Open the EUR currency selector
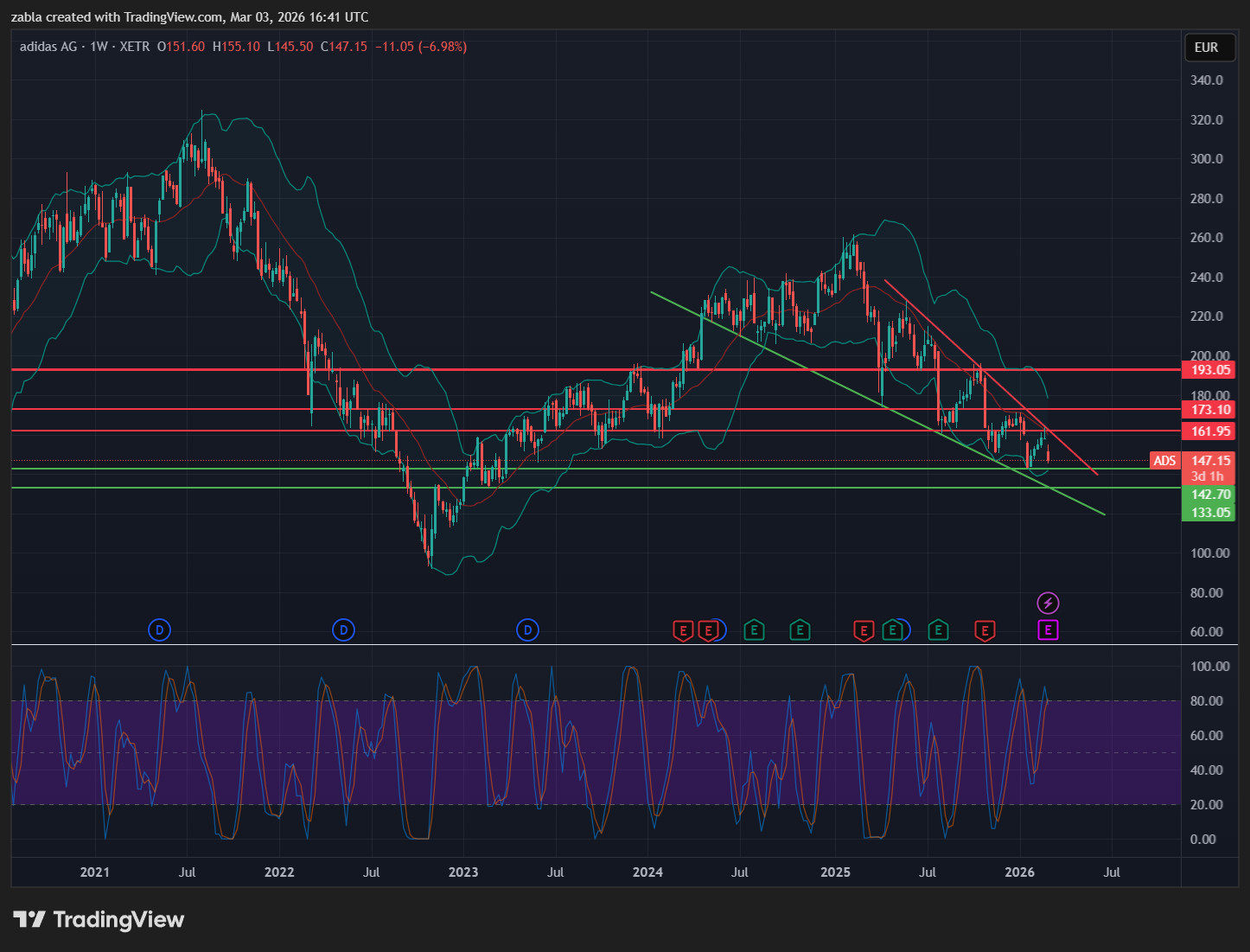 1206,48
